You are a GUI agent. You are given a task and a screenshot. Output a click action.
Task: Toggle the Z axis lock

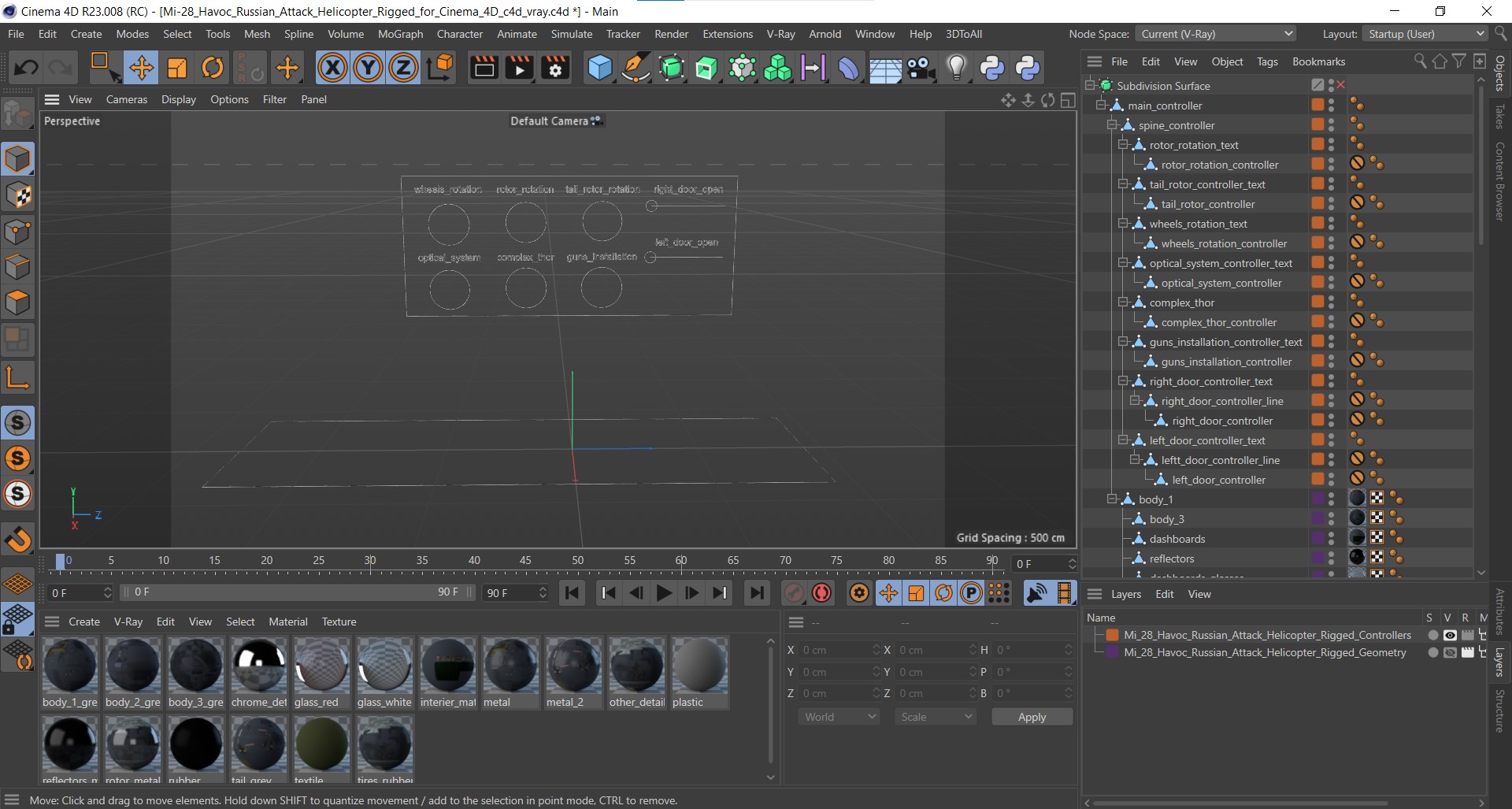pyautogui.click(x=403, y=68)
